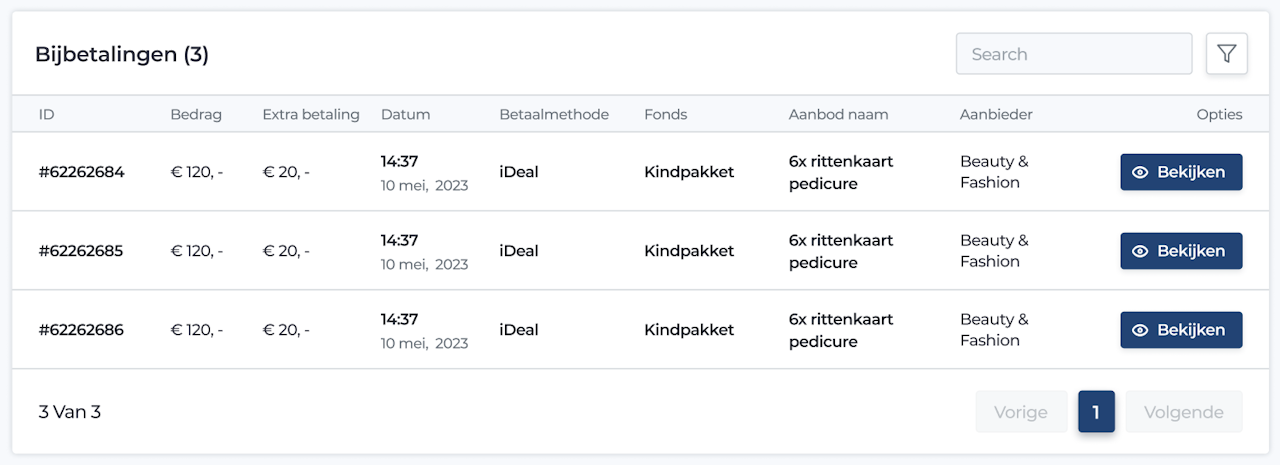Sort by the Datum column header
The image size is (1280, 465).
coord(405,114)
